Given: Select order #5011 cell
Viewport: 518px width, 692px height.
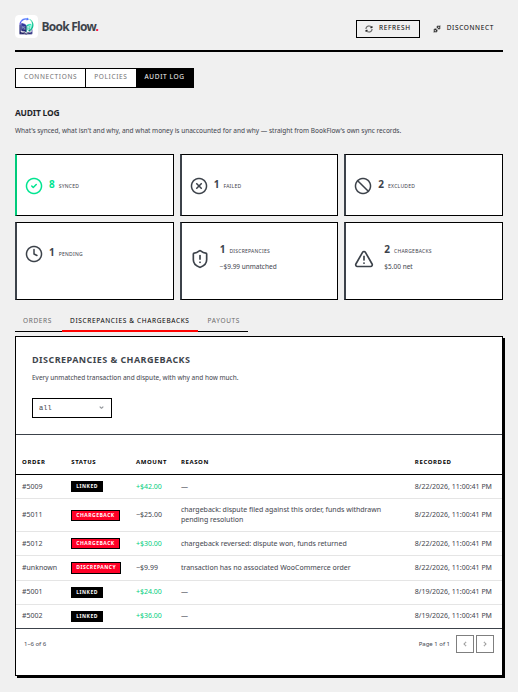Looking at the screenshot, I should 32,515.
